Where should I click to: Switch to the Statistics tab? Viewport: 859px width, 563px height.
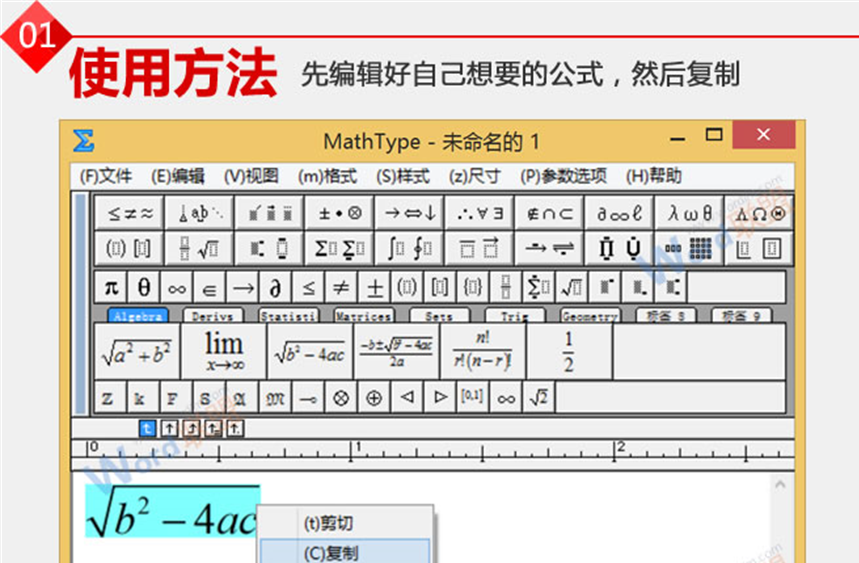click(x=289, y=316)
